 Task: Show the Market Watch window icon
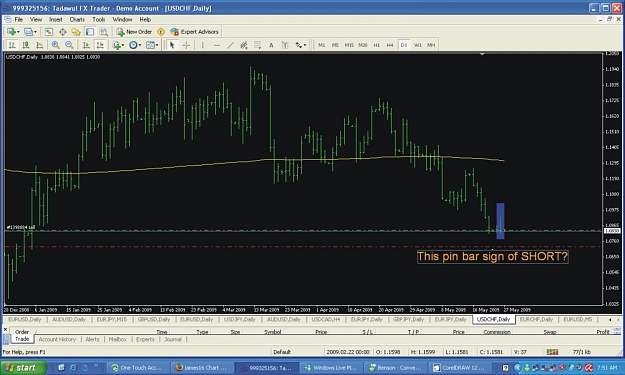[49, 32]
